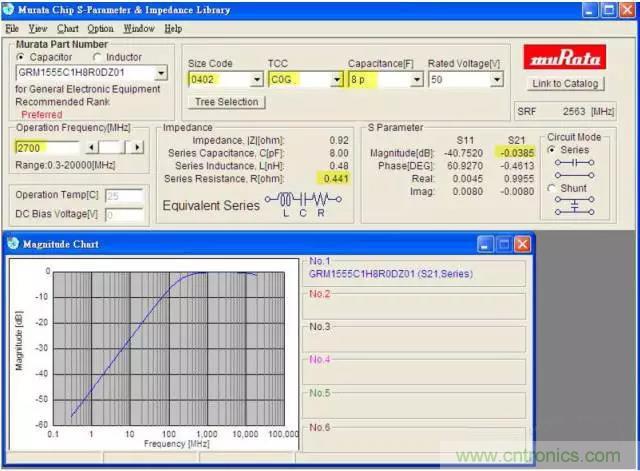The image size is (640, 471).
Task: Select the Inductor radio button
Action: [98, 58]
